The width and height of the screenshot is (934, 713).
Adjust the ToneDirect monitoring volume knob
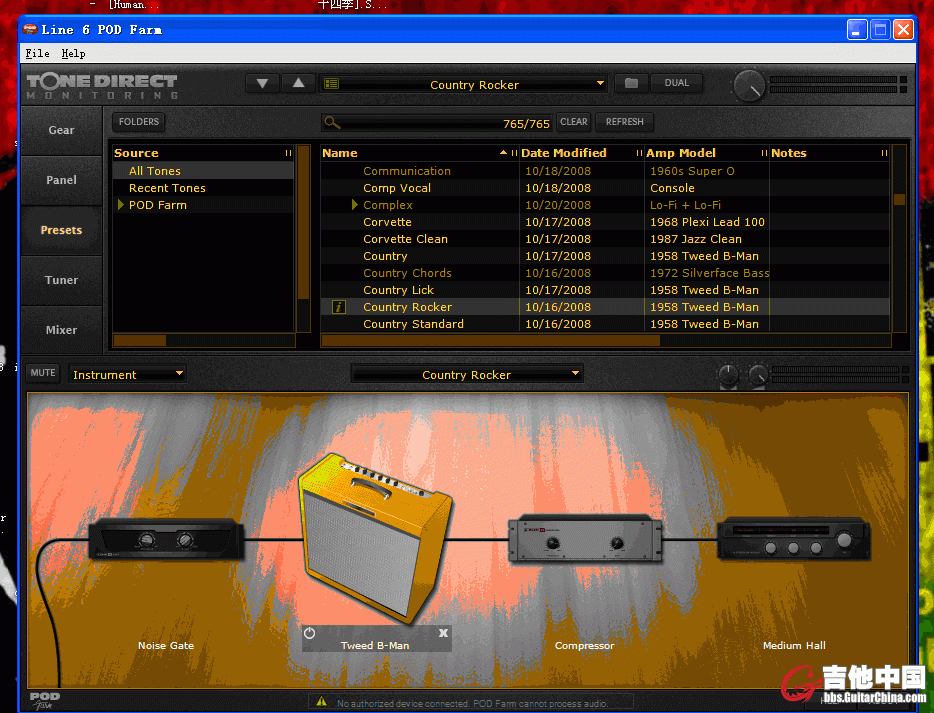(x=749, y=86)
